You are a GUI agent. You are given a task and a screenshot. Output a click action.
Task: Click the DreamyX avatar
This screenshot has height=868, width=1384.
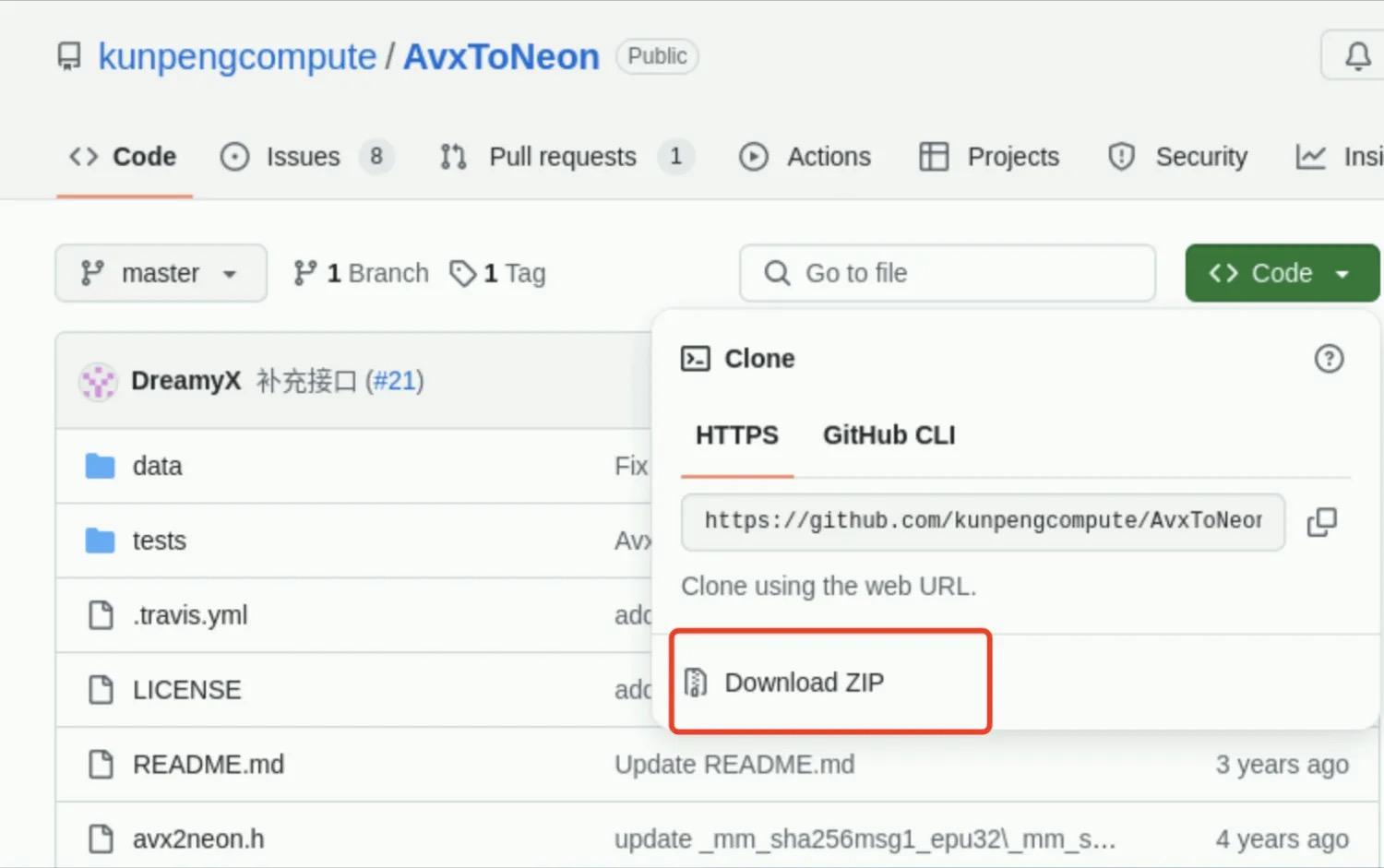[98, 381]
